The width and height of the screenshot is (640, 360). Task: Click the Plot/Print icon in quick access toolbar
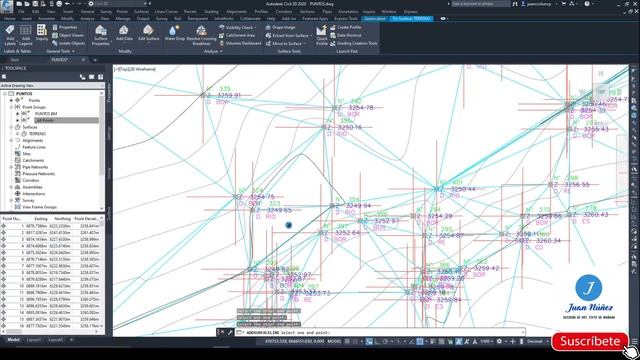point(59,4)
